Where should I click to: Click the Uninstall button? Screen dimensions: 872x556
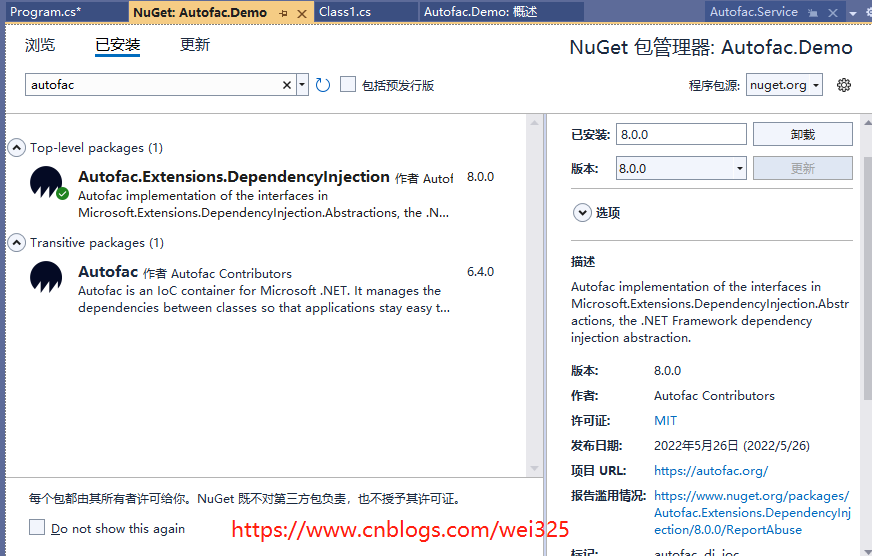(x=802, y=135)
